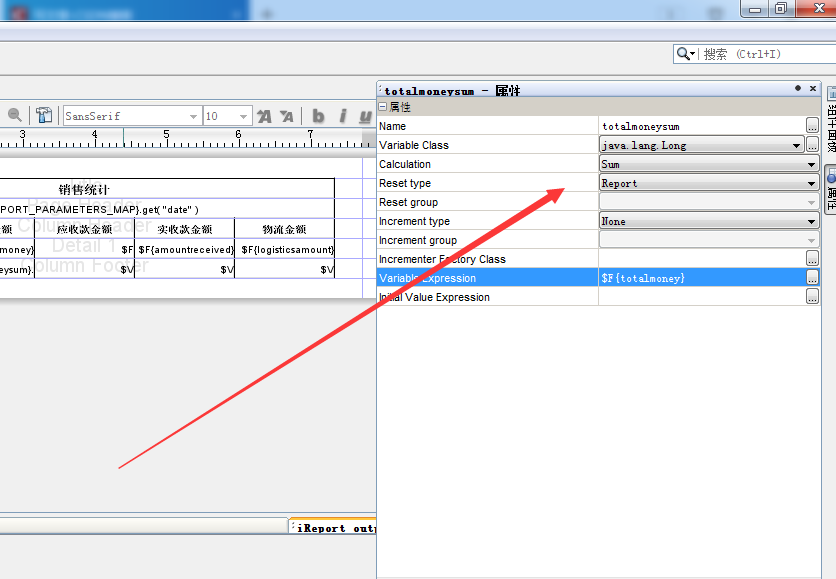Open the Variable Class dropdown showing java.lang.Long

[797, 144]
